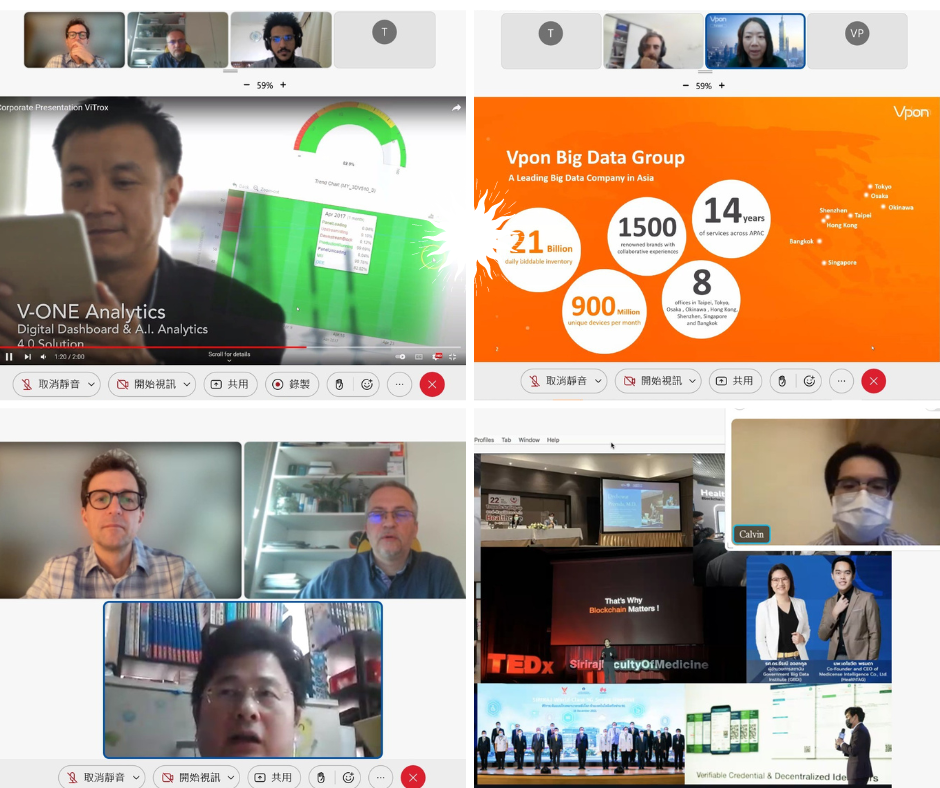Open more options in bottom-left meeting toolbar
The width and height of the screenshot is (940, 788).
pos(381,777)
